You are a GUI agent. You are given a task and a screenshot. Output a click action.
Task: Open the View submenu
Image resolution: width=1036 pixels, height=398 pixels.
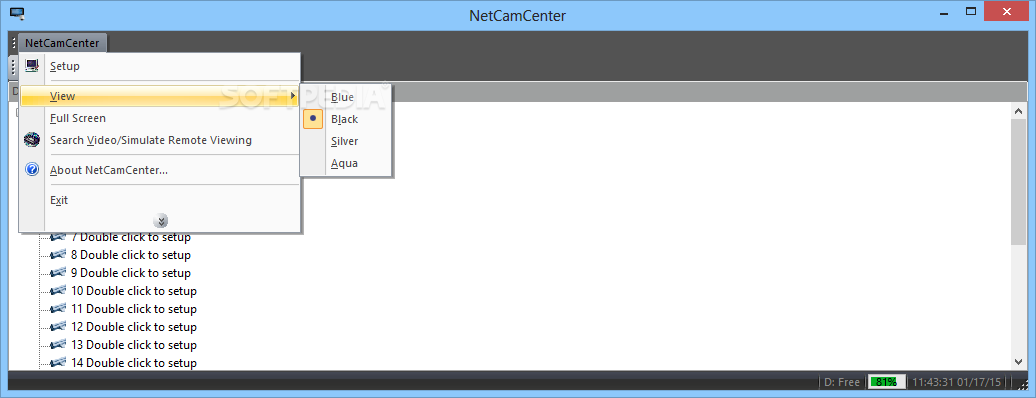pyautogui.click(x=160, y=96)
